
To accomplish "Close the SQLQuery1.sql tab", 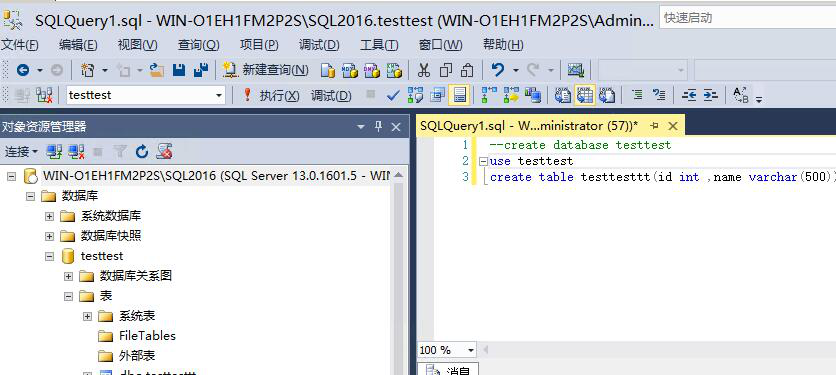I will (x=673, y=126).
